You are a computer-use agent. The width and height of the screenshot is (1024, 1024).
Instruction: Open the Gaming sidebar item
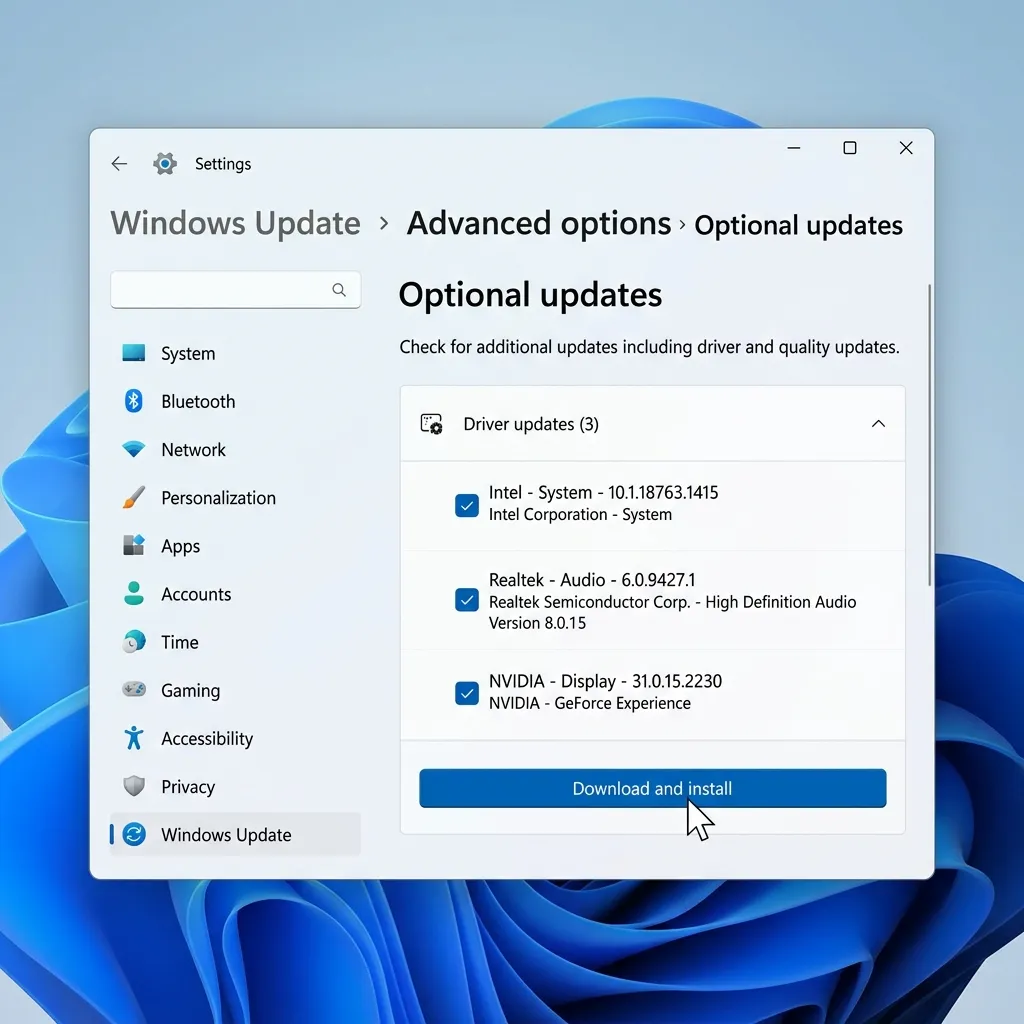(x=235, y=690)
